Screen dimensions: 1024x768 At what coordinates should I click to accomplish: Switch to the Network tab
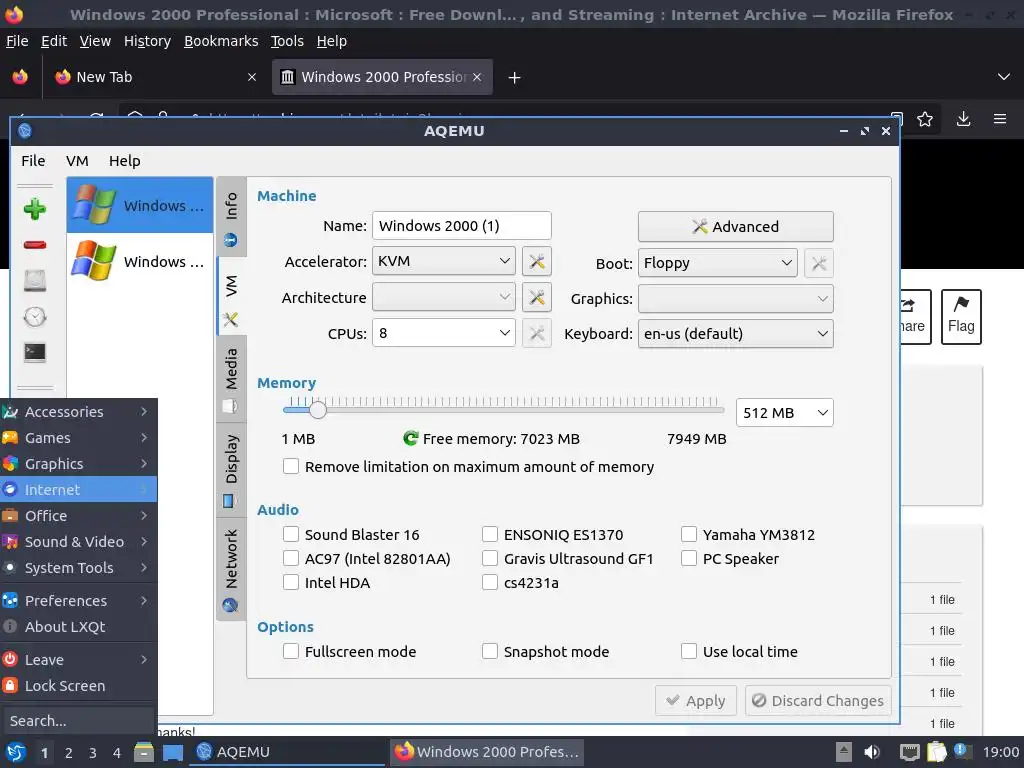pos(231,569)
